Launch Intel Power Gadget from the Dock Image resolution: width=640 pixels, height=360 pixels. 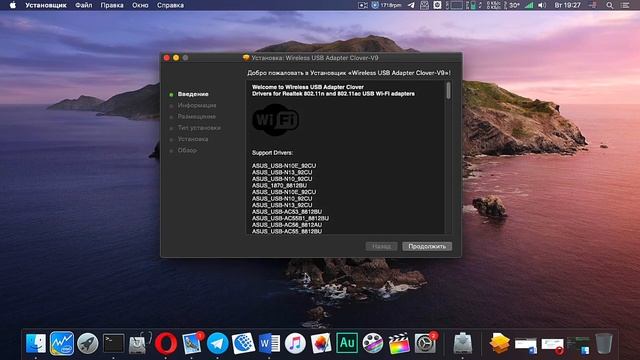click(x=62, y=343)
